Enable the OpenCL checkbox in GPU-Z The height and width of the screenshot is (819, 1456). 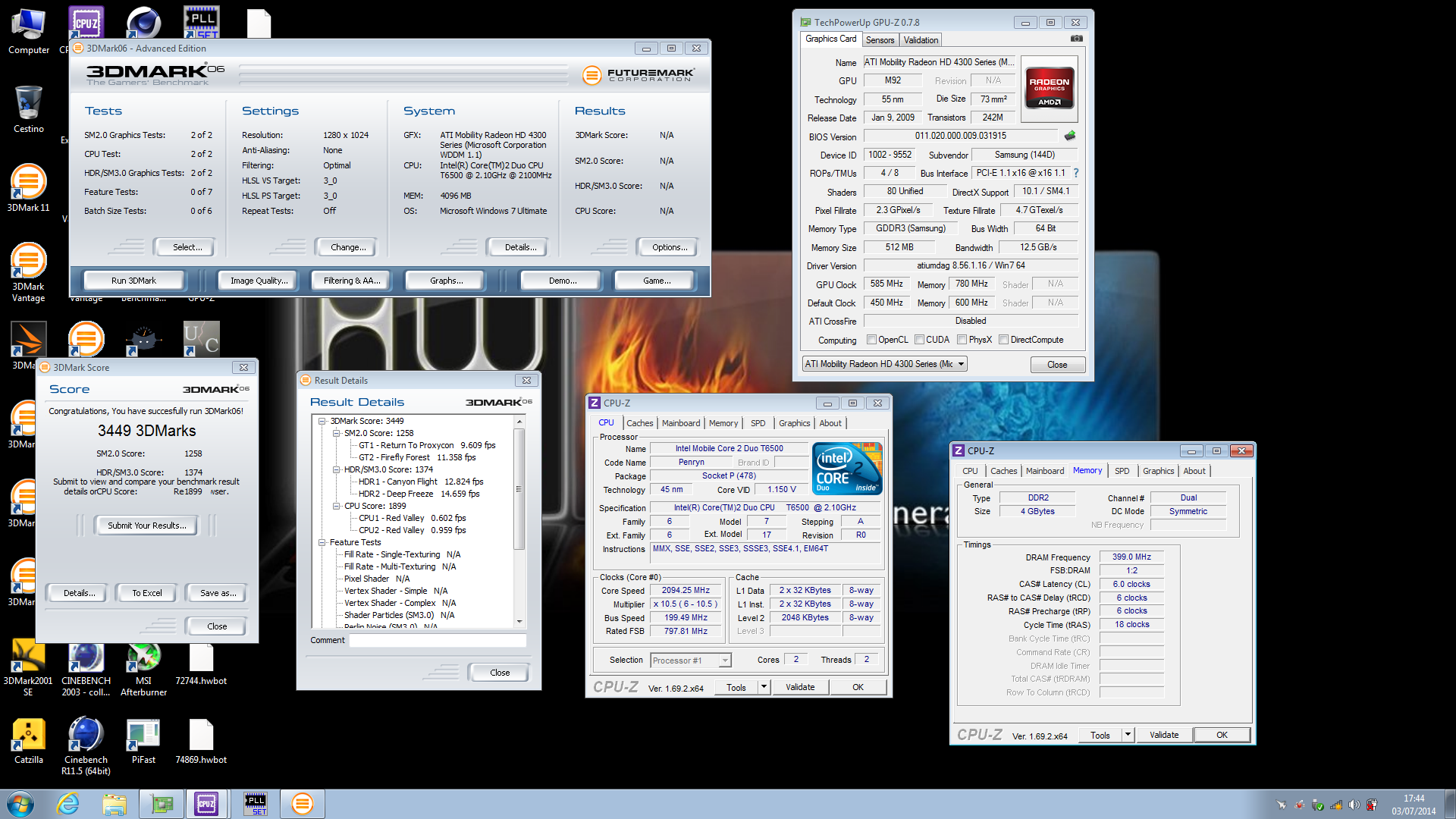pos(871,340)
